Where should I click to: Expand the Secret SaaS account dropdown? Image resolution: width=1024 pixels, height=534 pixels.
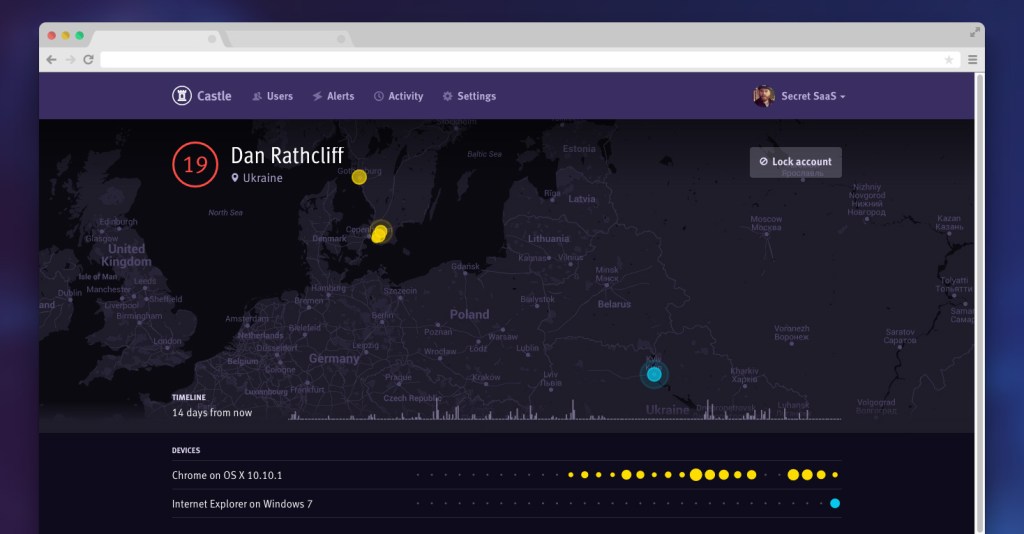tap(812, 96)
